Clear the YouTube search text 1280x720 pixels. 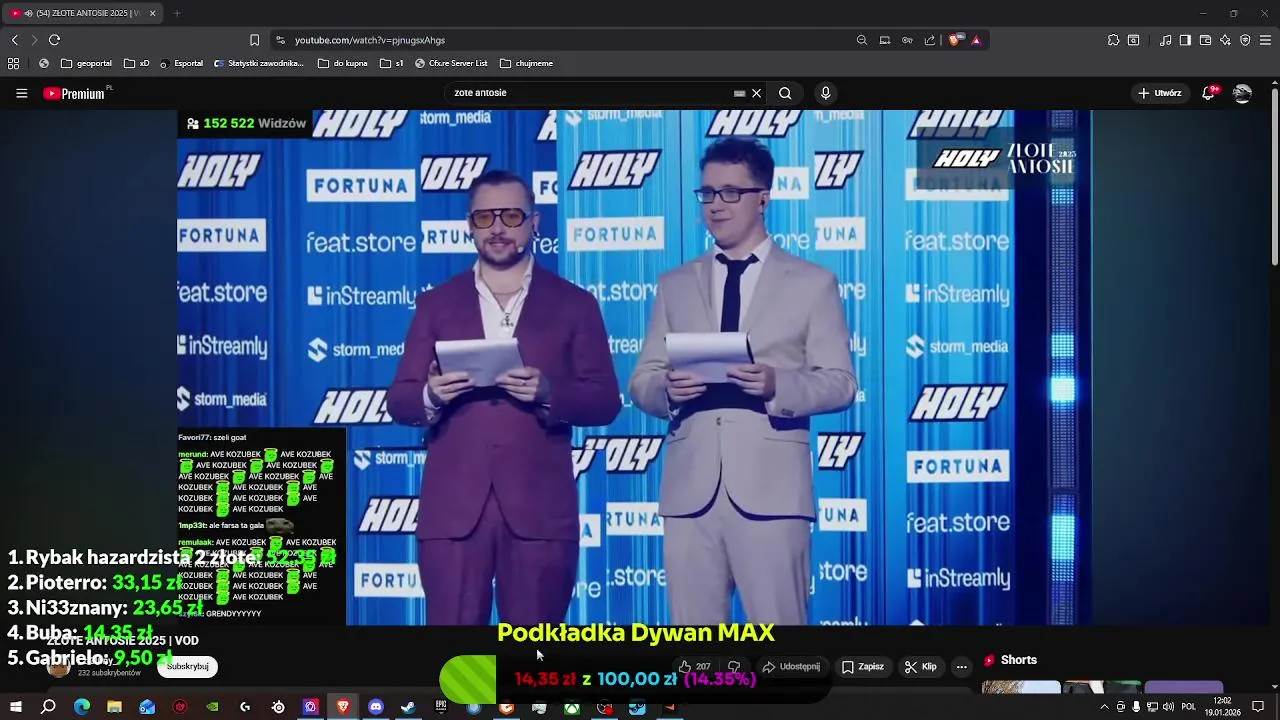pyautogui.click(x=756, y=93)
